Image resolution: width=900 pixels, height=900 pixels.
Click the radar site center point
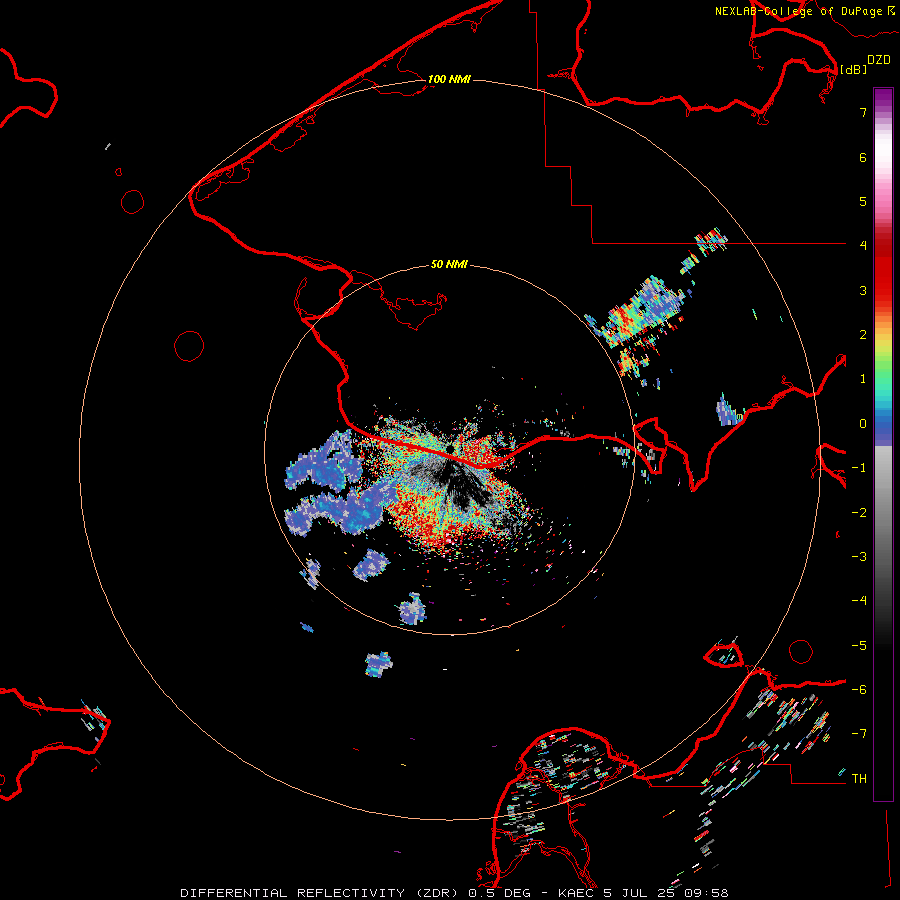pos(450,449)
